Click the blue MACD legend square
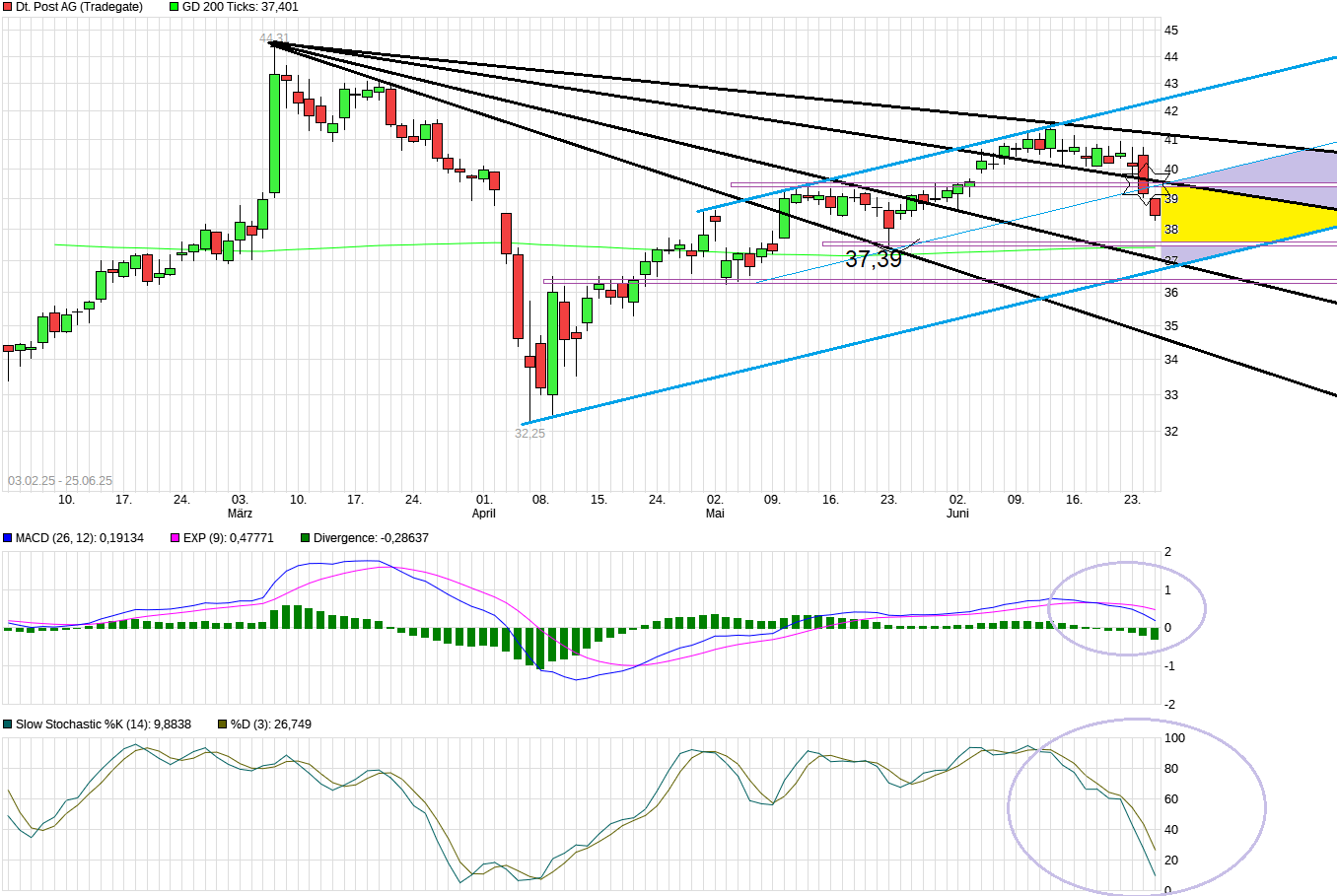The height and width of the screenshot is (896, 1337). [8, 538]
